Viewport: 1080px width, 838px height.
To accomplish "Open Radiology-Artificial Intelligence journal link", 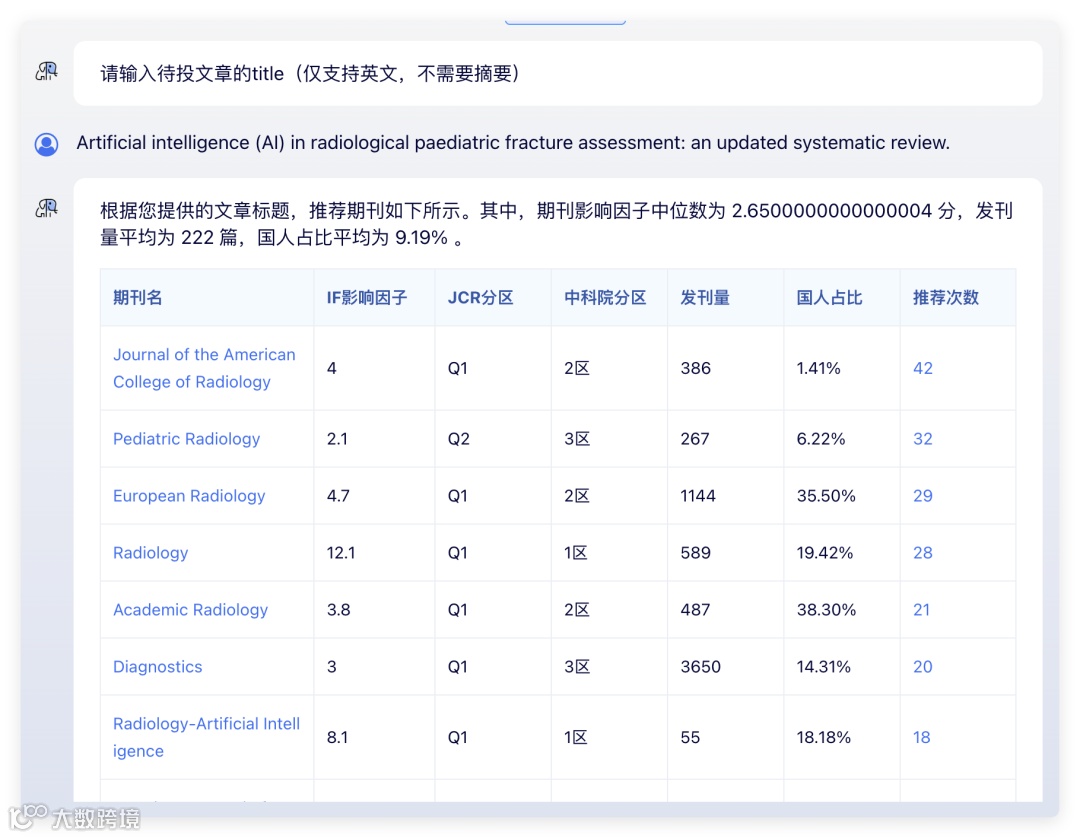I will [x=206, y=737].
